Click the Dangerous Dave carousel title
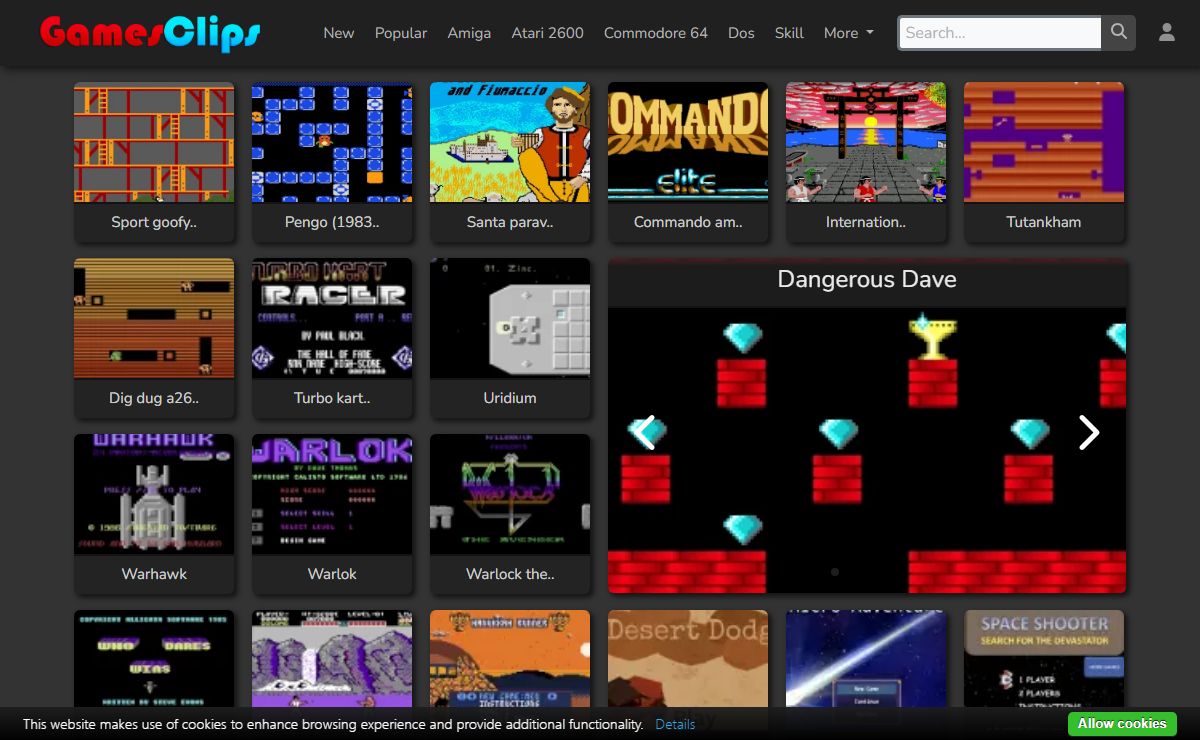This screenshot has height=740, width=1200. click(867, 280)
